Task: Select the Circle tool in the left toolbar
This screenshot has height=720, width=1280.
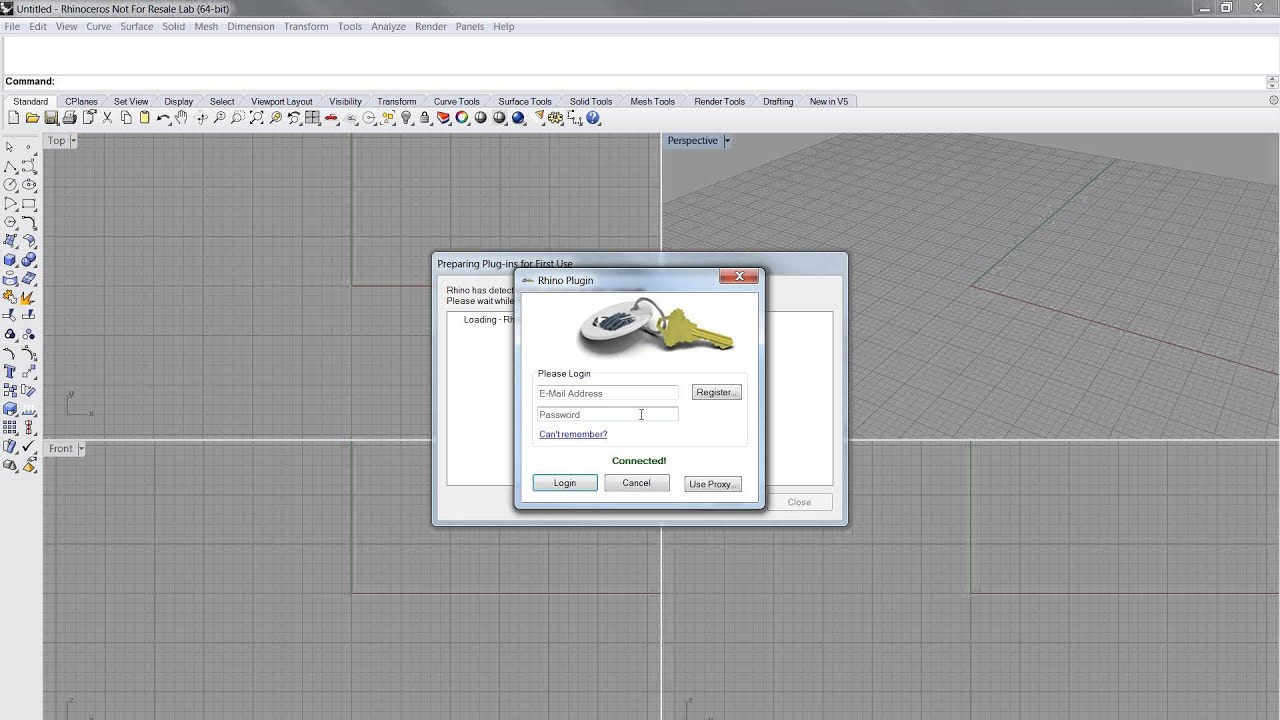Action: coord(10,184)
